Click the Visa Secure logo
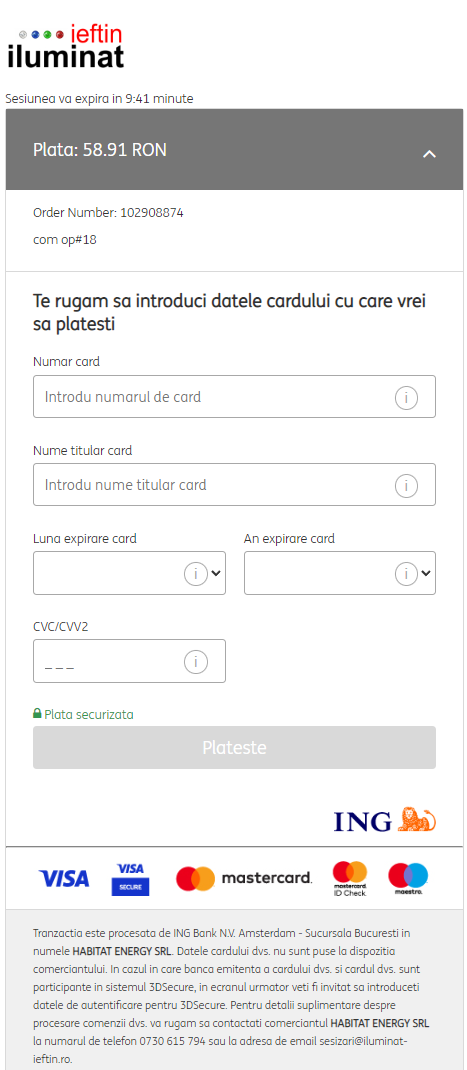The width and height of the screenshot is (467, 1070). click(130, 879)
